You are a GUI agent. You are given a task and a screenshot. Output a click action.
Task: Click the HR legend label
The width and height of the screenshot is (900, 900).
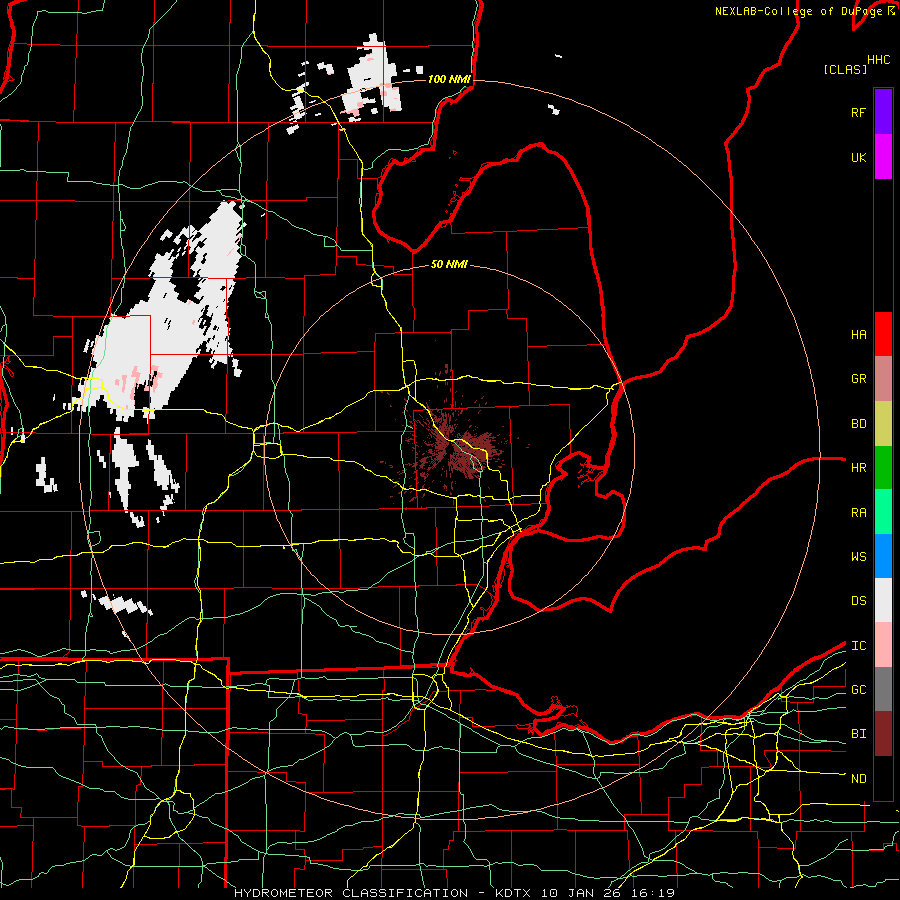858,468
